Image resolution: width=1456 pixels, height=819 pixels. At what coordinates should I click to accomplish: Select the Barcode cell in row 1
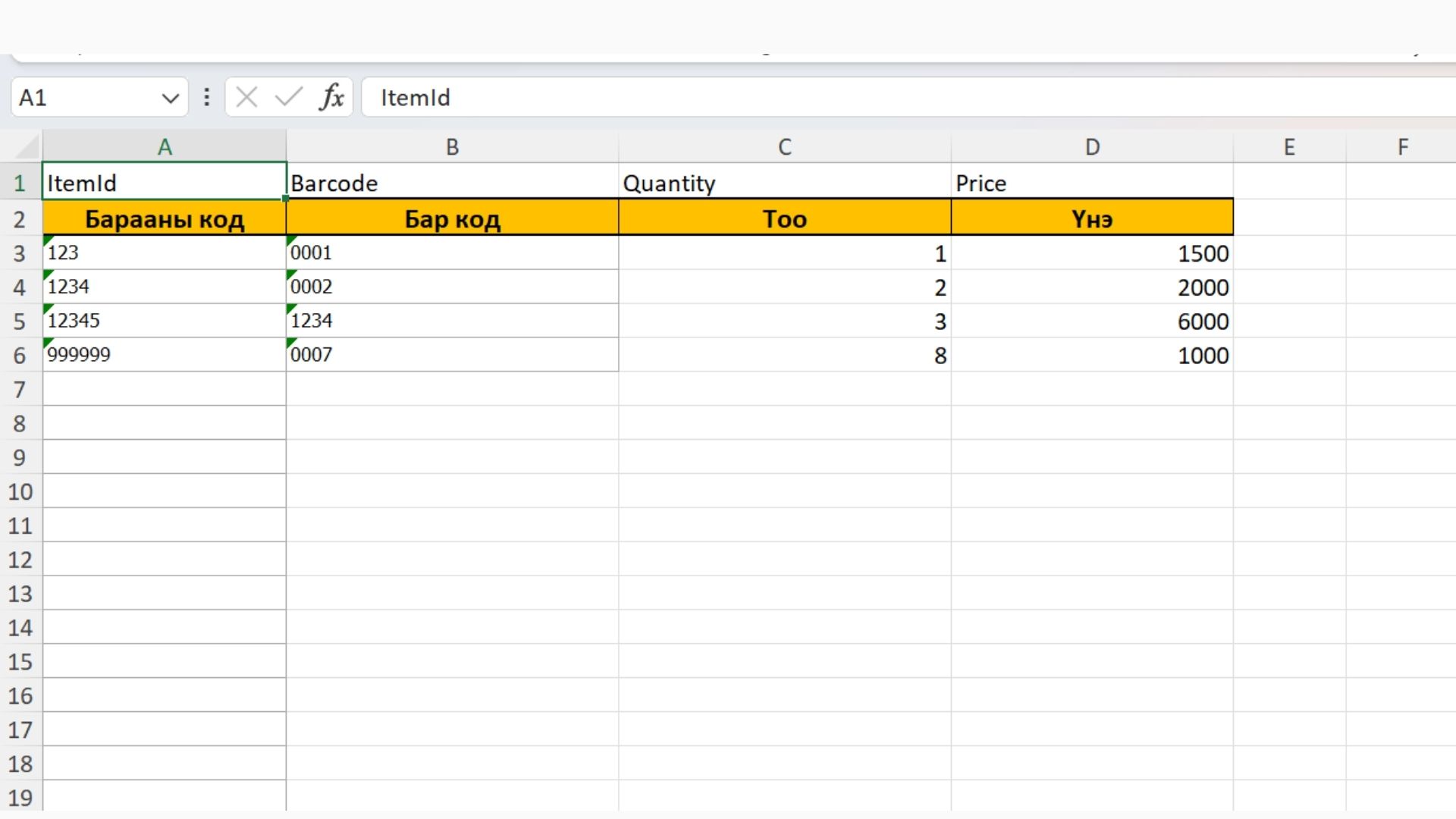coord(452,183)
